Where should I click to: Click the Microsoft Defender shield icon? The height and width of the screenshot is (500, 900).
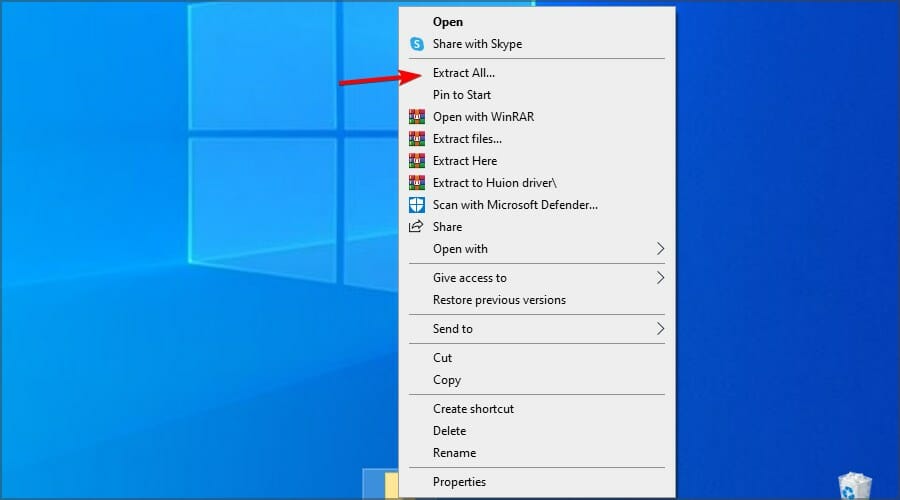(x=417, y=204)
